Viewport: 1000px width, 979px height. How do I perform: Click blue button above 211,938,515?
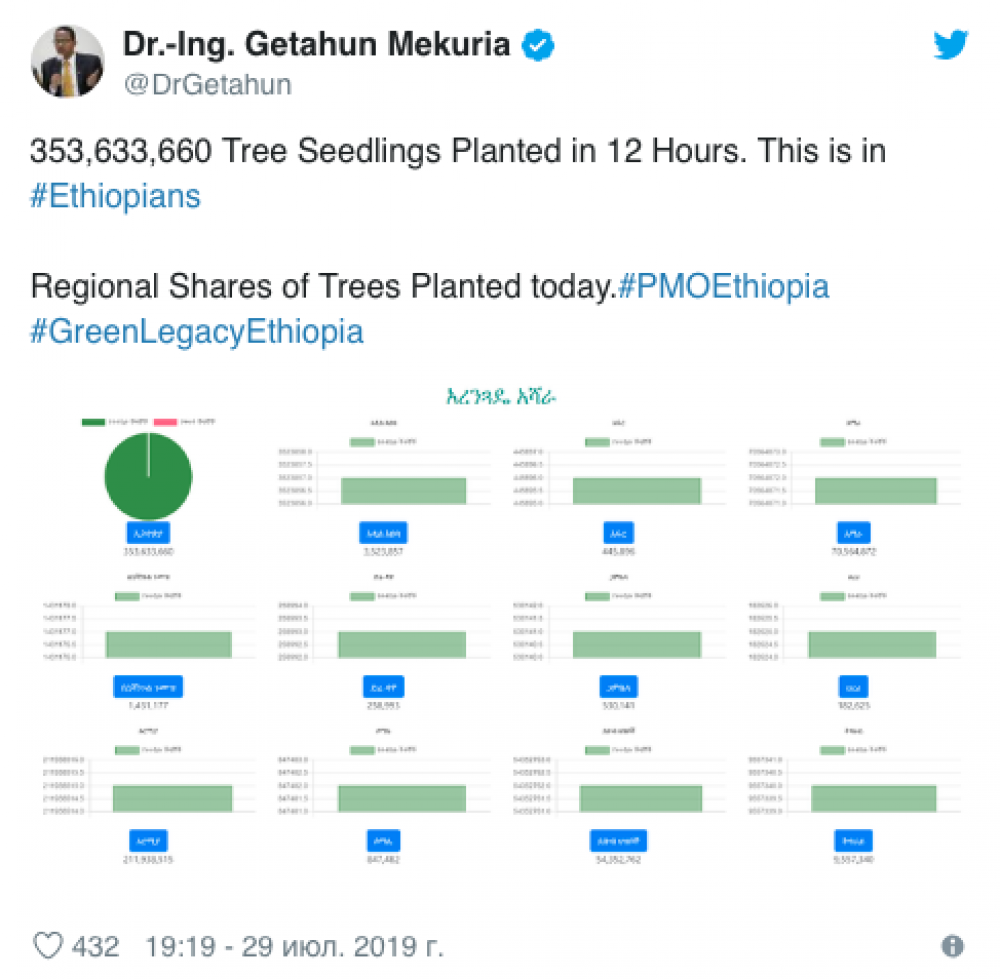[148, 841]
